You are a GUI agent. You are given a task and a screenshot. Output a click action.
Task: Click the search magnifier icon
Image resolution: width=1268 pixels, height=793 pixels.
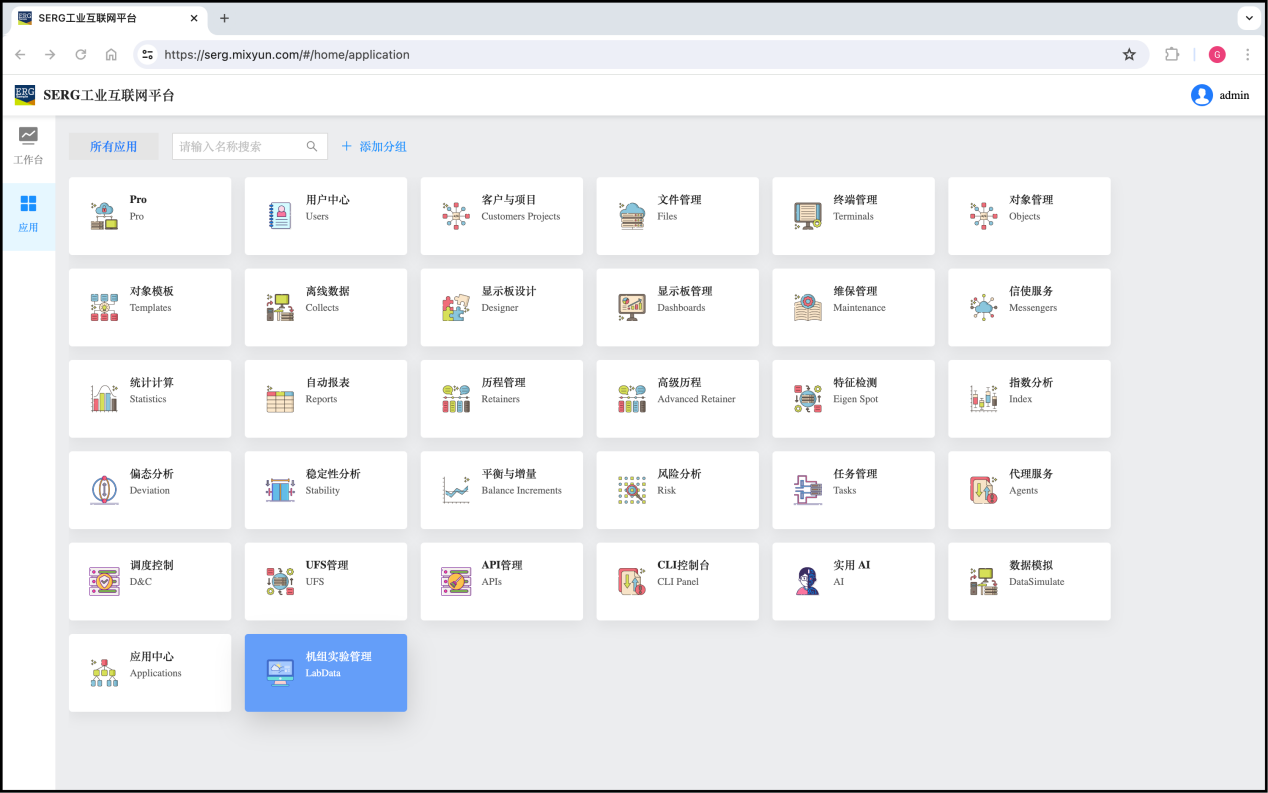pyautogui.click(x=313, y=147)
